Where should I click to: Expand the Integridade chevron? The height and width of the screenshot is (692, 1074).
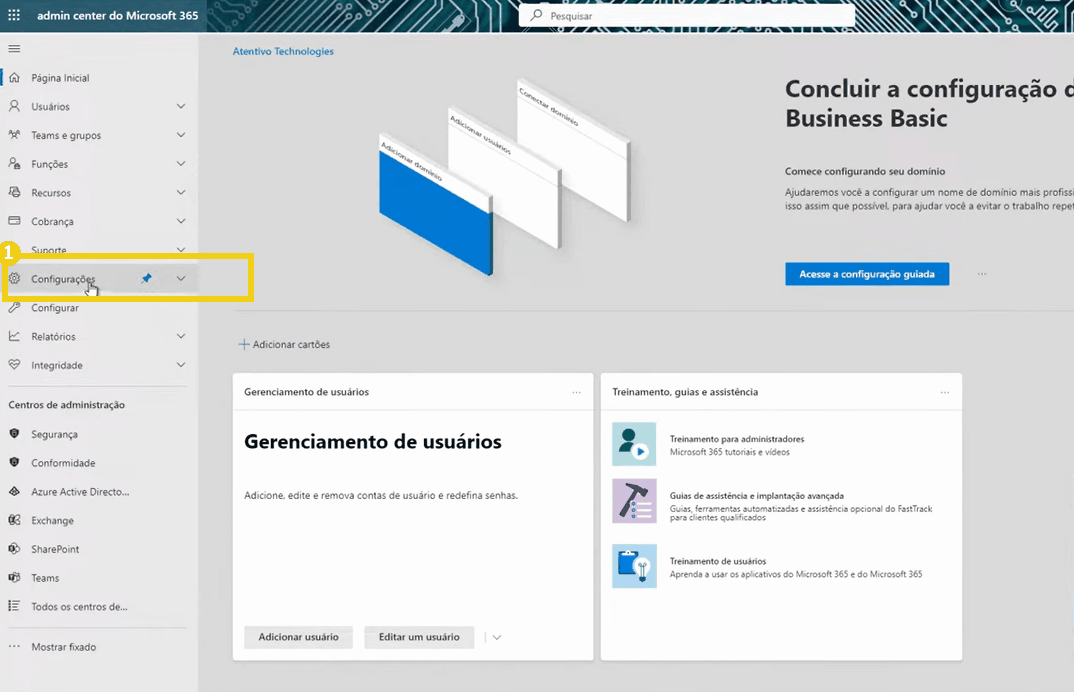(x=181, y=365)
